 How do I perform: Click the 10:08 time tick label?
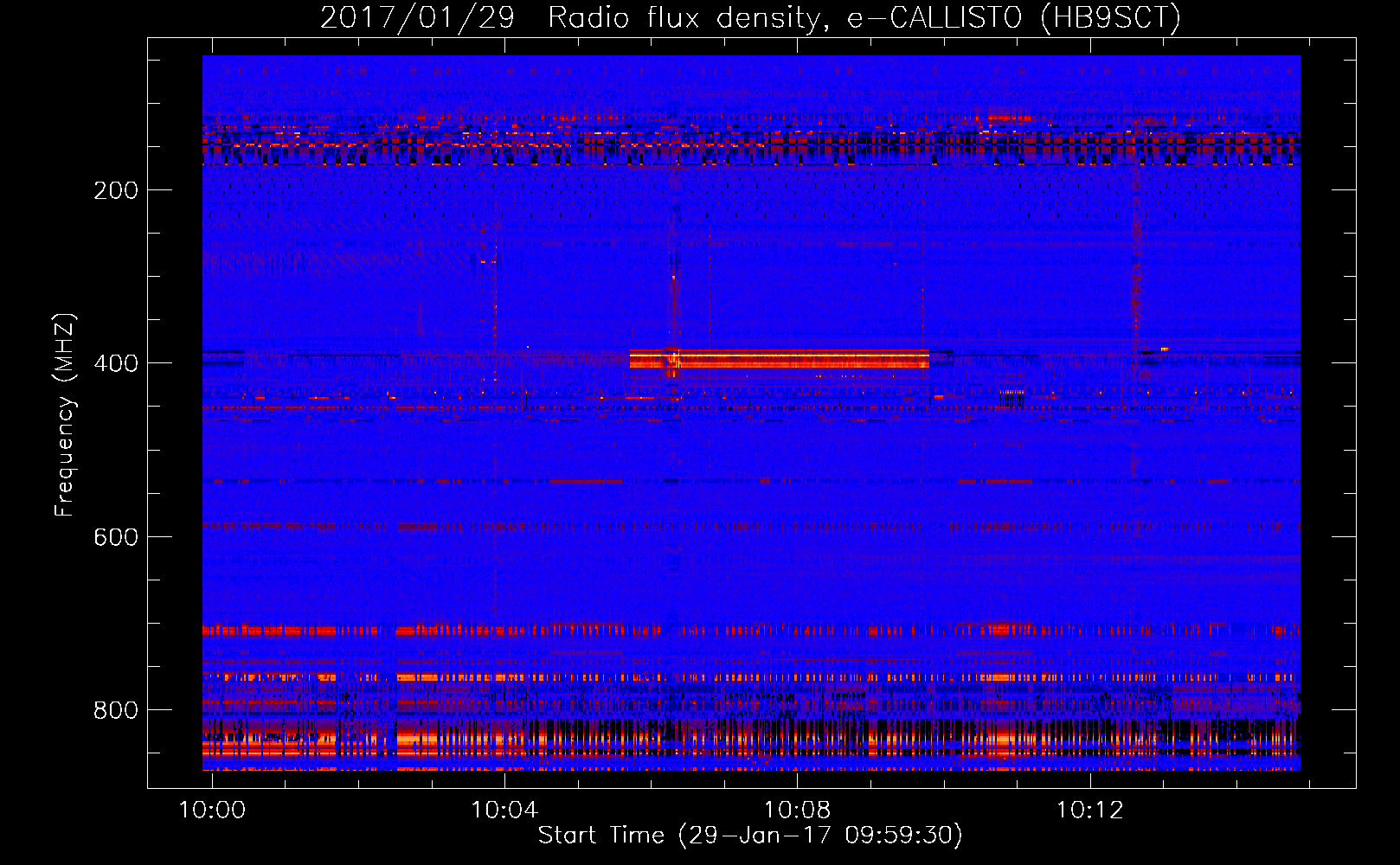tap(797, 810)
